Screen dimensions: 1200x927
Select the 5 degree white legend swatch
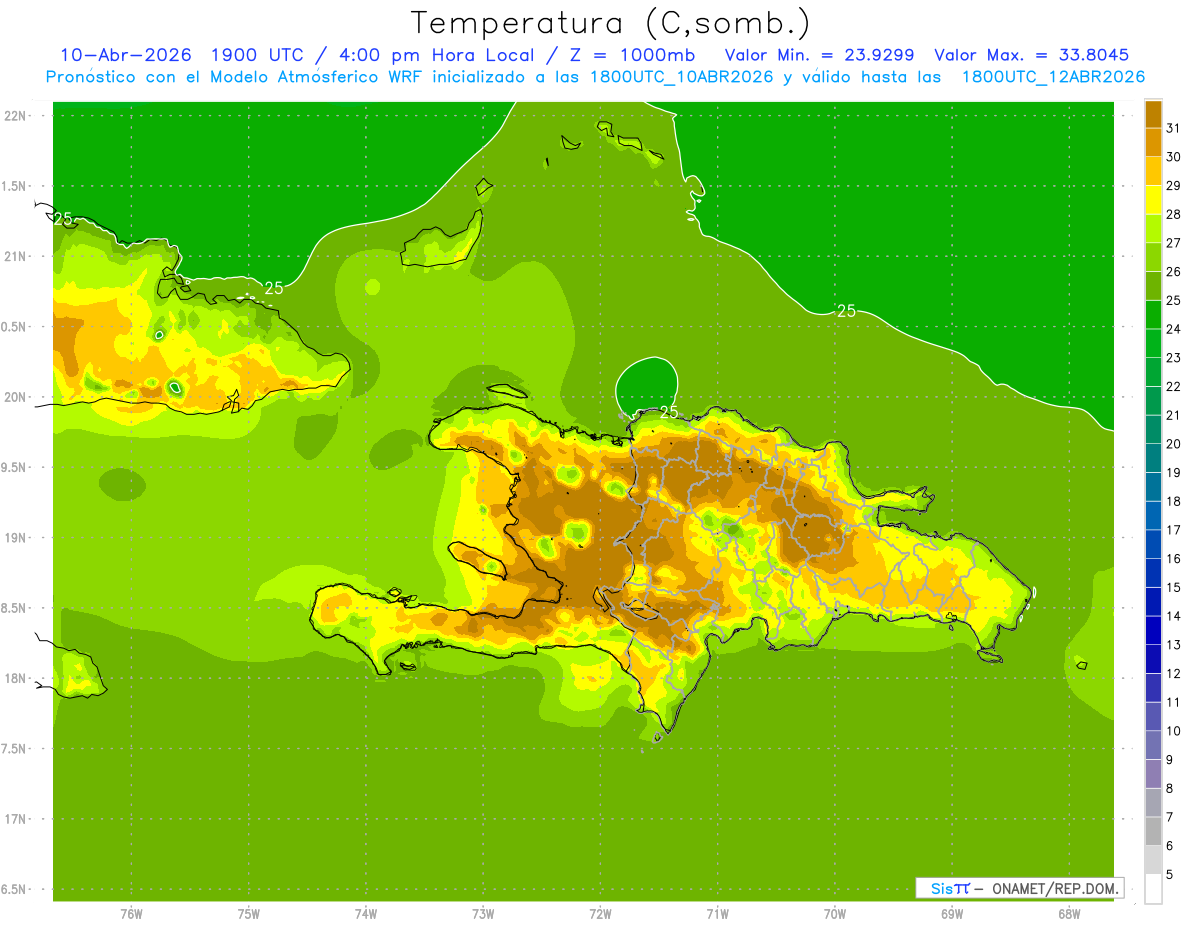click(x=1153, y=889)
